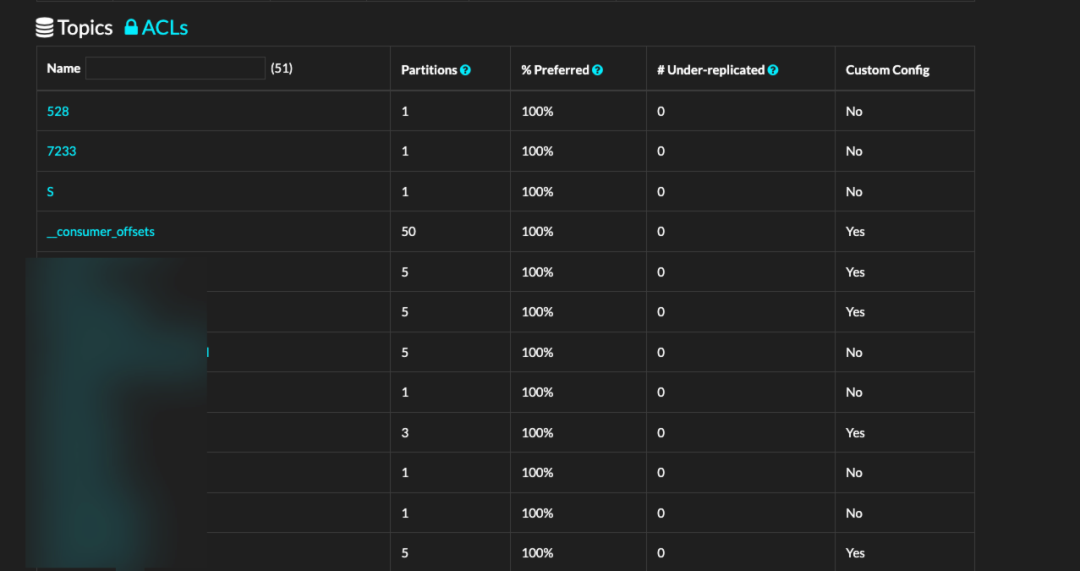Click the Custom Config value for topic 528

(x=854, y=111)
